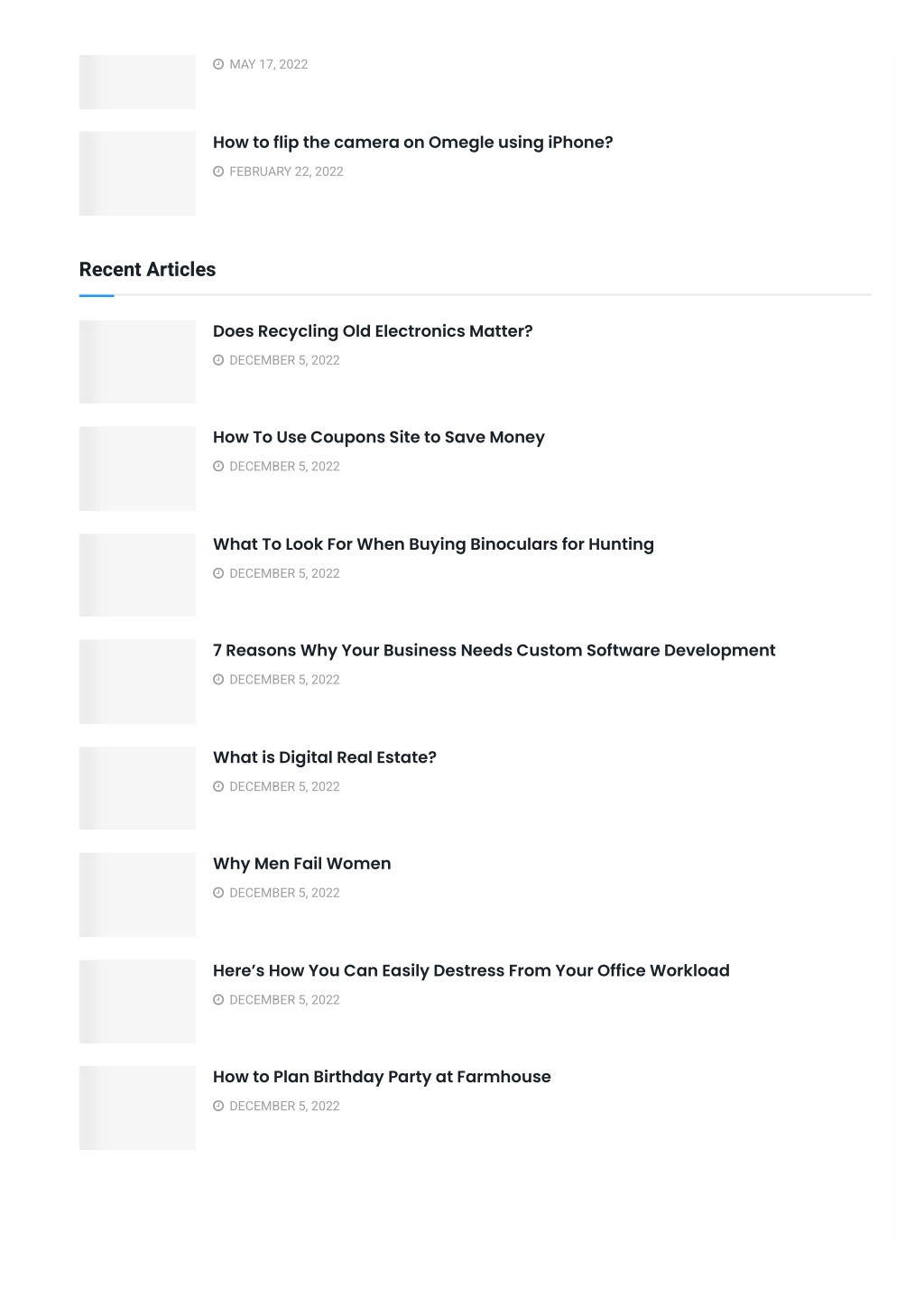
Task: Click the Recent Articles heading
Action: pyautogui.click(x=147, y=269)
